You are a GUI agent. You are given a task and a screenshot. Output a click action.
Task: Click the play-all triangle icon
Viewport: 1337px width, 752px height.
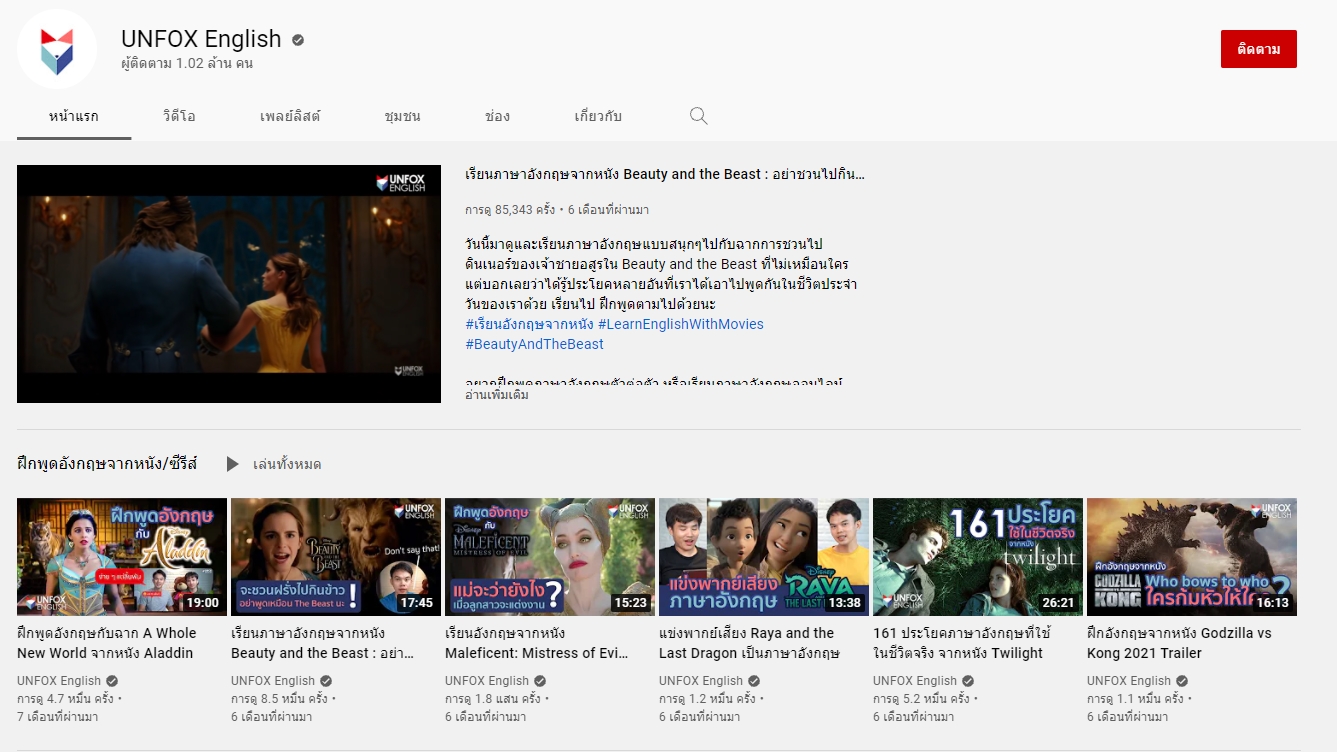point(232,464)
